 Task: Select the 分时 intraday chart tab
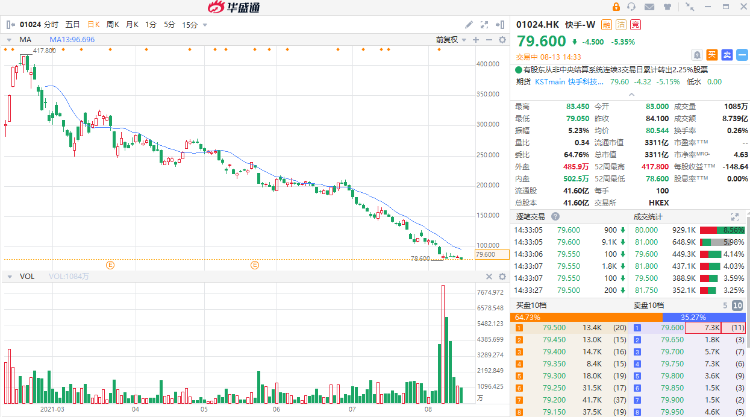click(52, 23)
